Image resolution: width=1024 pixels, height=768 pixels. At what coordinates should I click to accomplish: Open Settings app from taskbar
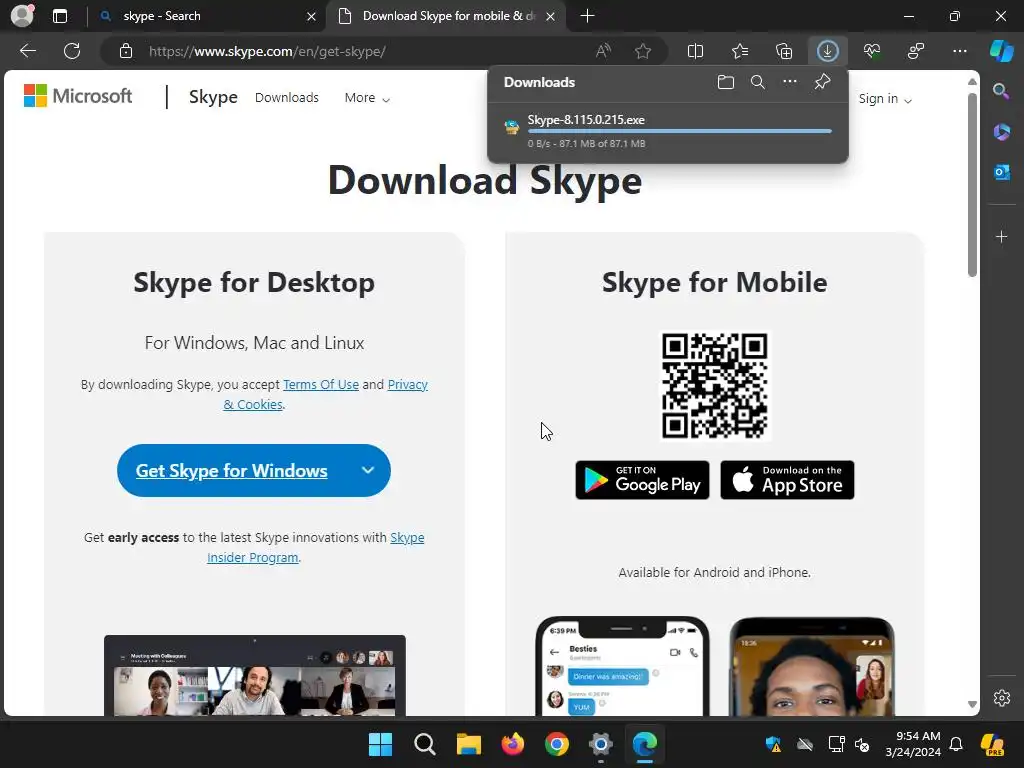click(x=601, y=744)
